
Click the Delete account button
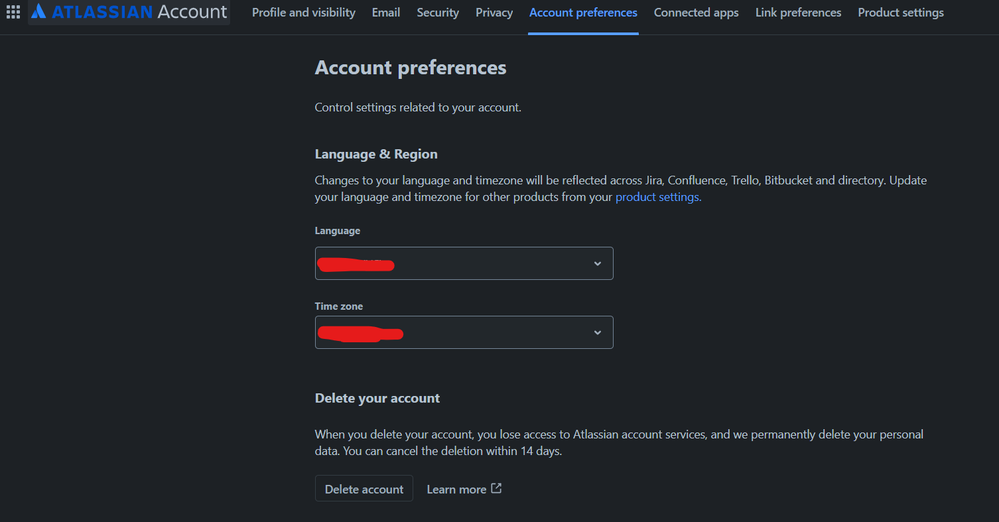(364, 488)
